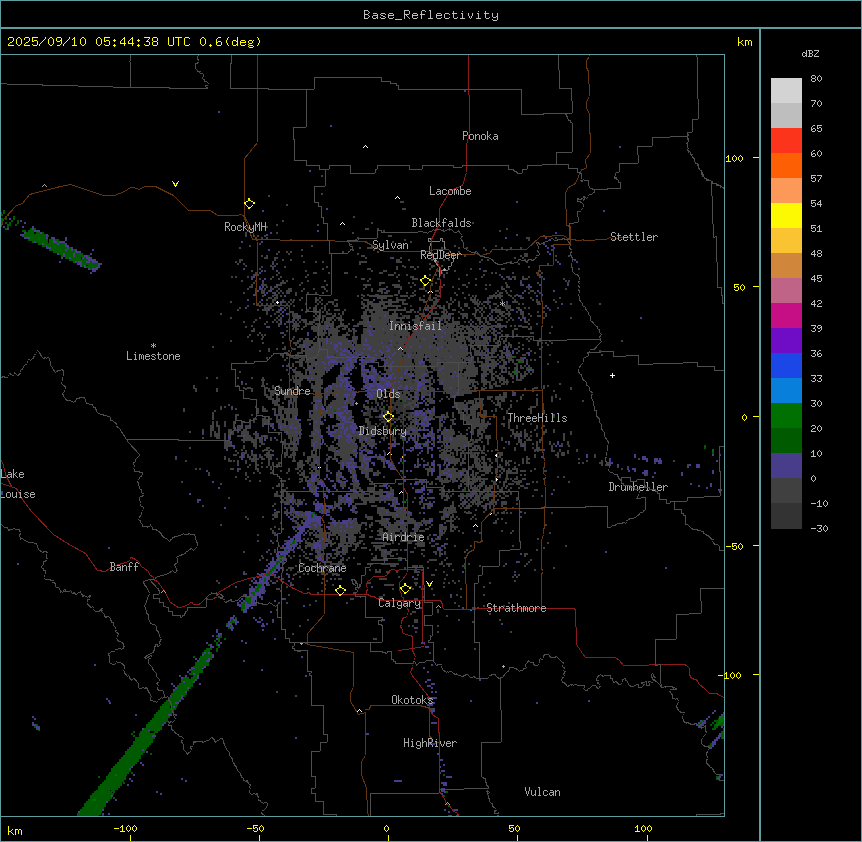Click the Olds map label
This screenshot has height=842, width=862.
pyautogui.click(x=388, y=394)
